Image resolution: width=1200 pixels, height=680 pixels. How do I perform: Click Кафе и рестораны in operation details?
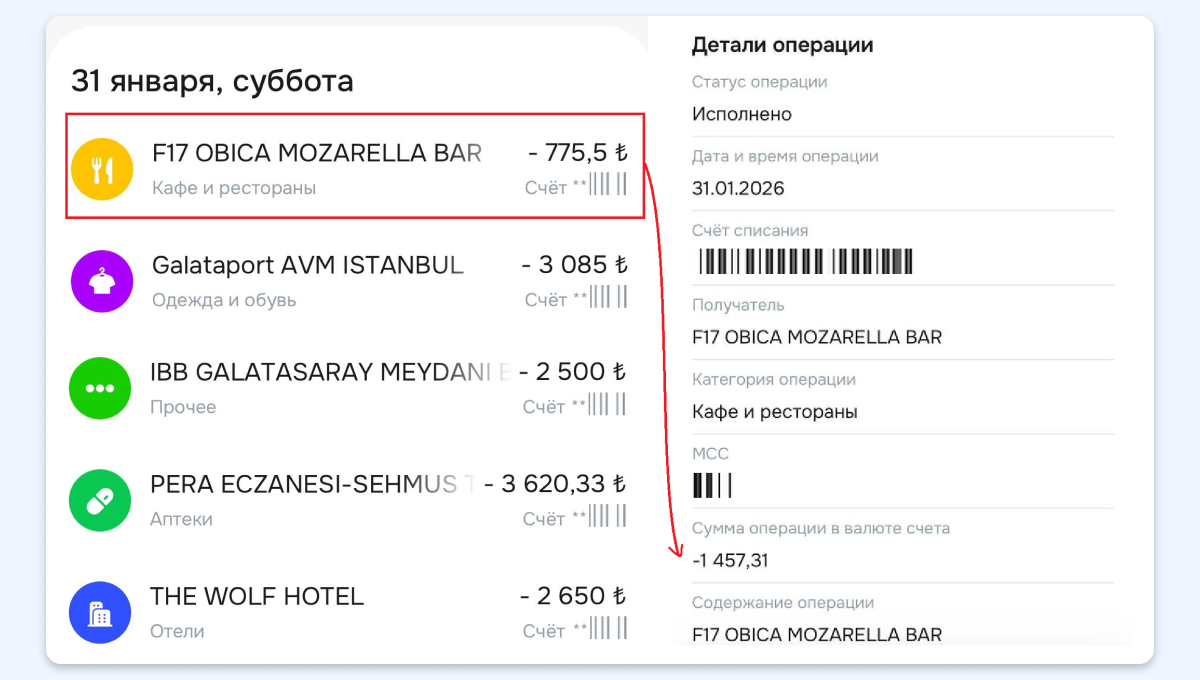(x=775, y=411)
